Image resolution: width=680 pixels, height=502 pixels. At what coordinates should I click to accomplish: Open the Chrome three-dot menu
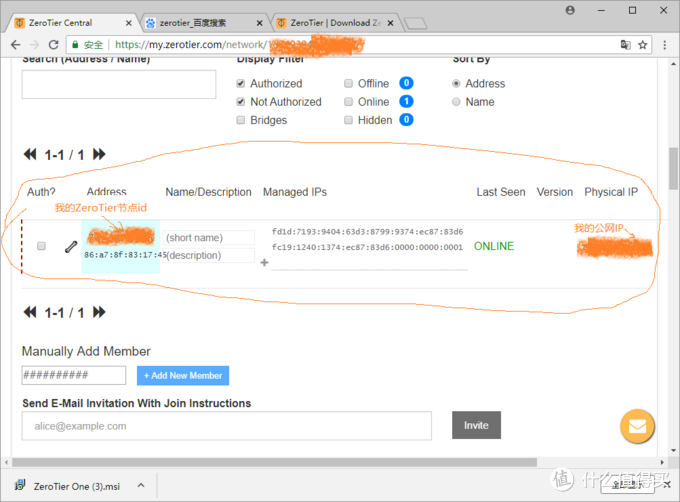[x=665, y=44]
